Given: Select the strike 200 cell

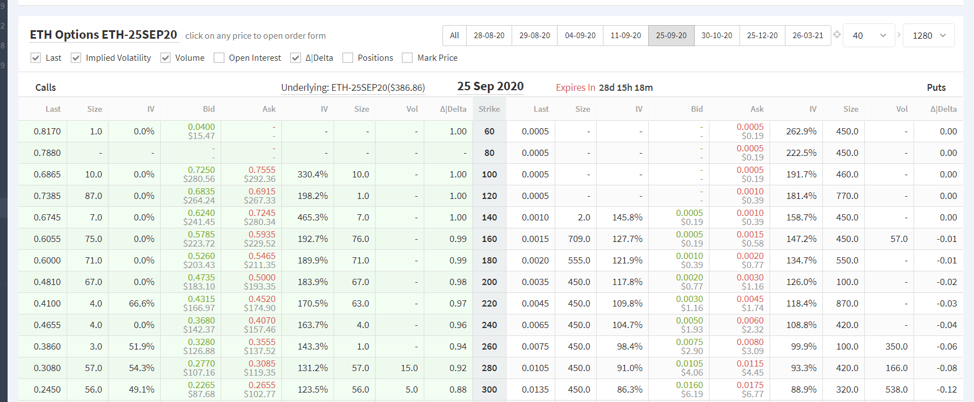Looking at the screenshot, I should (x=489, y=283).
